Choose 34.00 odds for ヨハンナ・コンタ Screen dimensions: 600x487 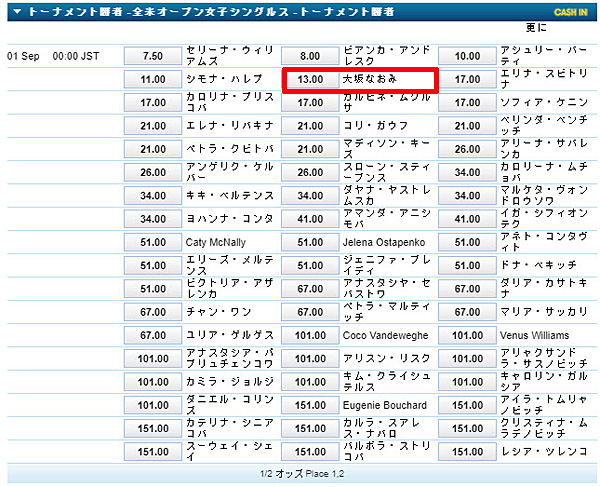pos(153,219)
